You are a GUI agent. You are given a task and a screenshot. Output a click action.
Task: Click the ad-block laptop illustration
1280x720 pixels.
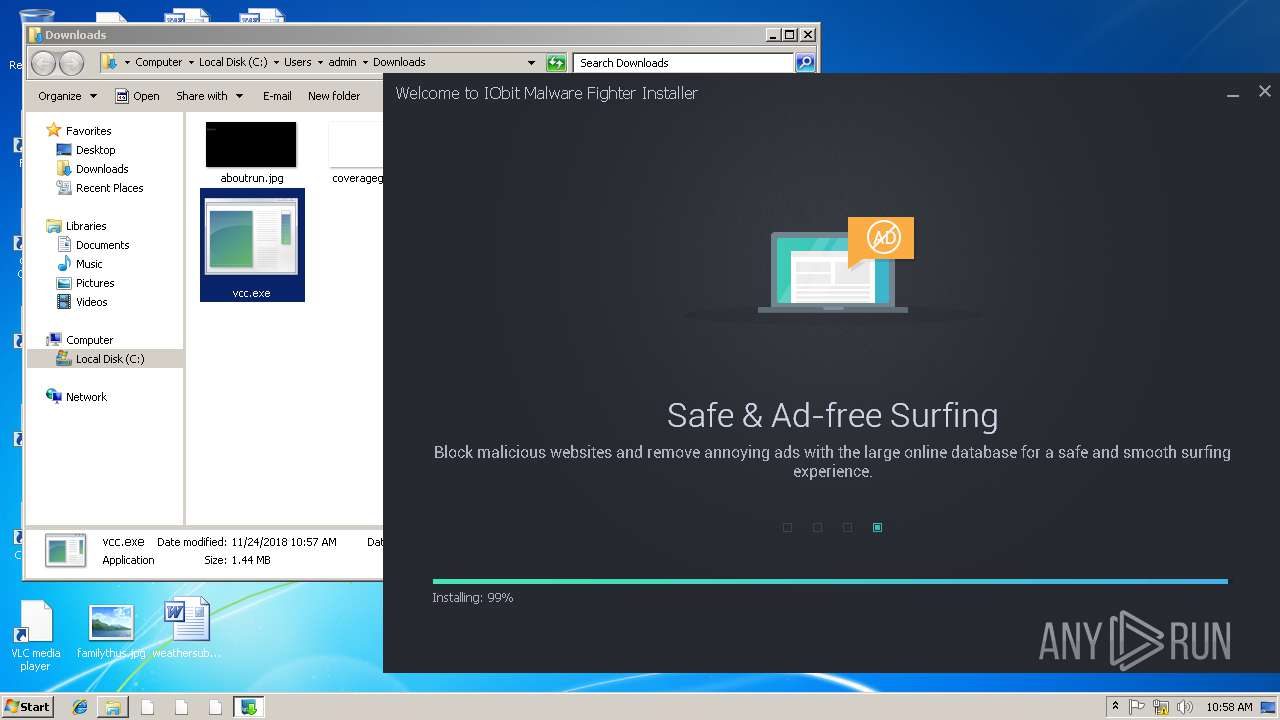[835, 266]
